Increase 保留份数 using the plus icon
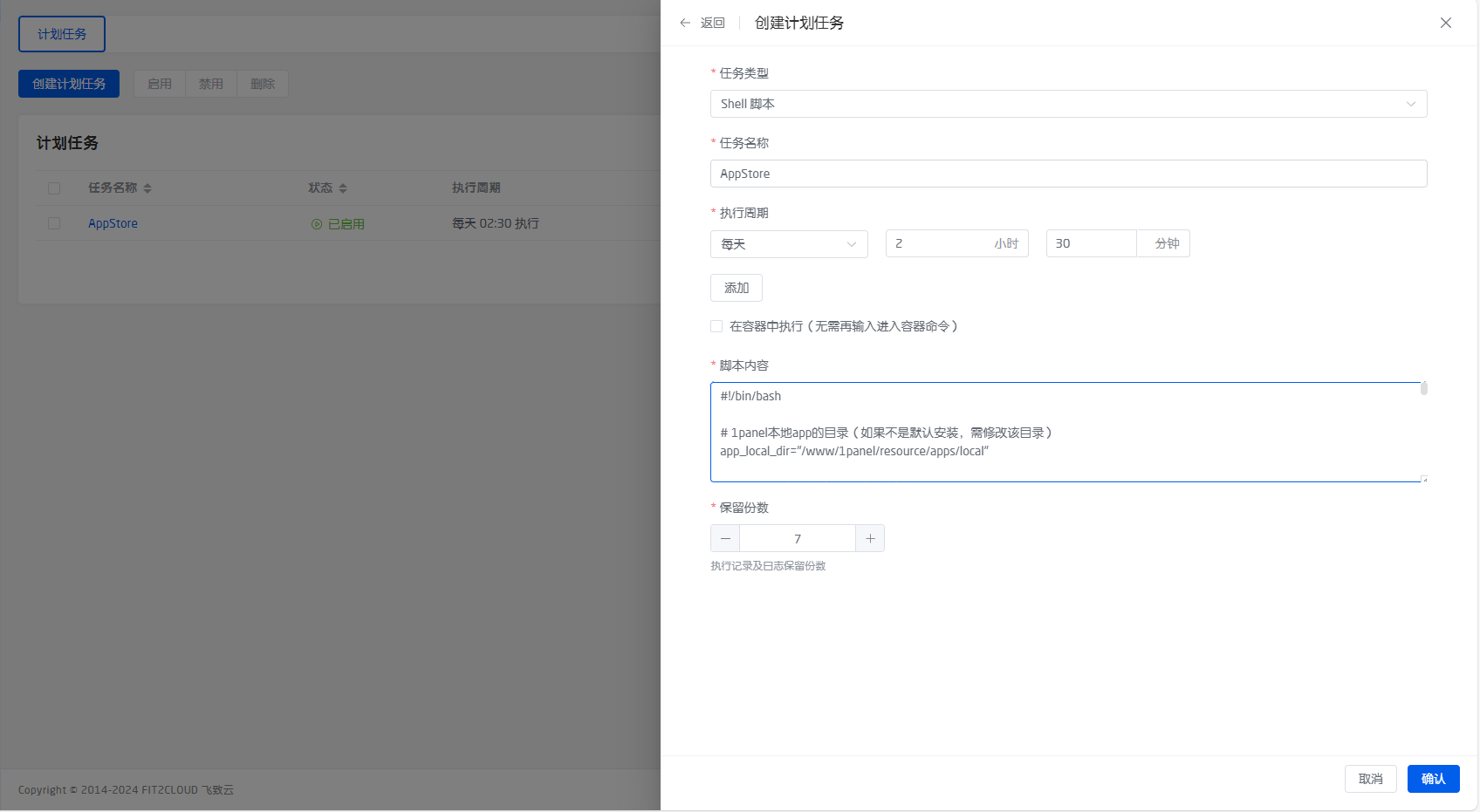This screenshot has height=812, width=1480. [869, 538]
